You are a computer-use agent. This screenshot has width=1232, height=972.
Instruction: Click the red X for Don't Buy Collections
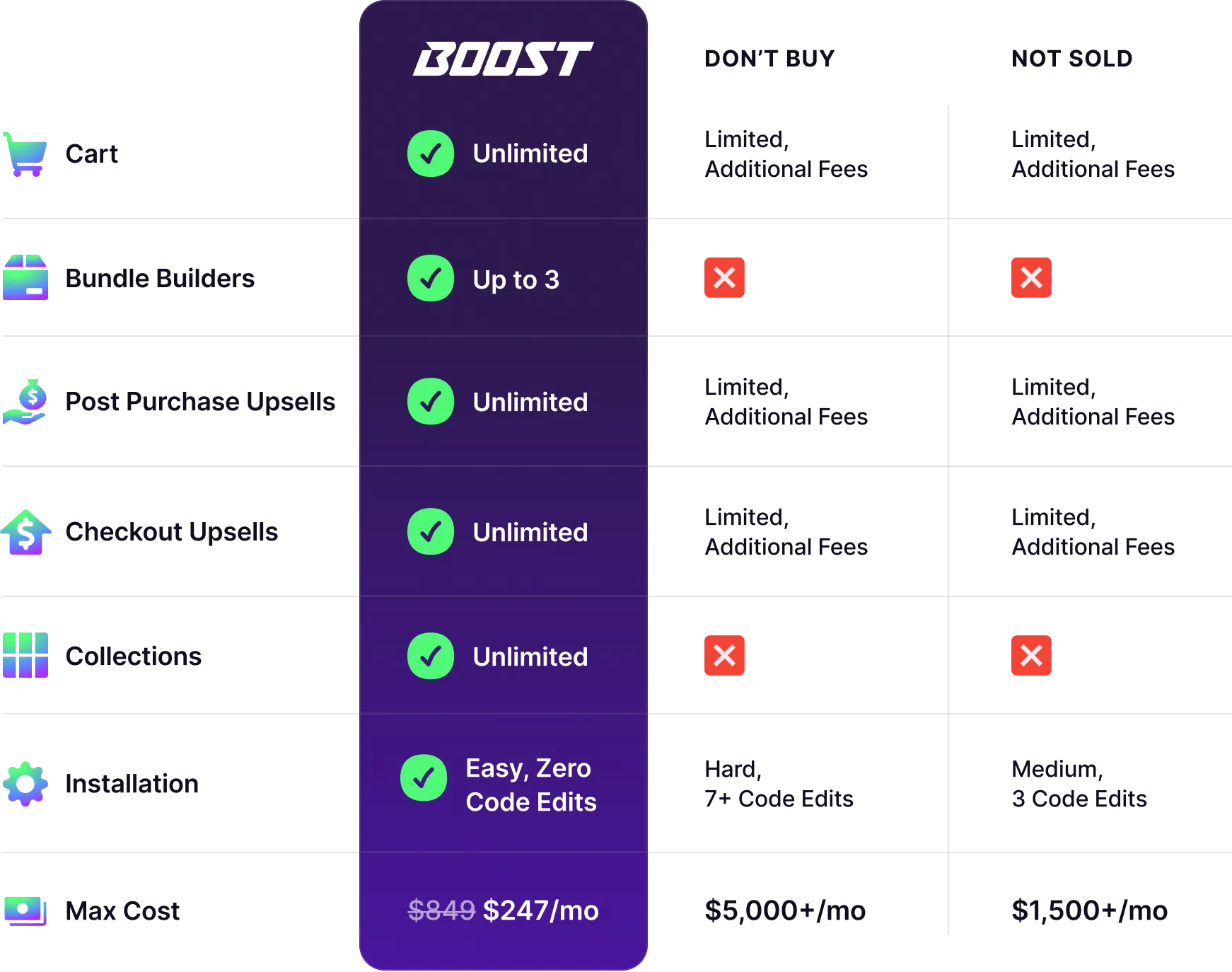click(724, 655)
